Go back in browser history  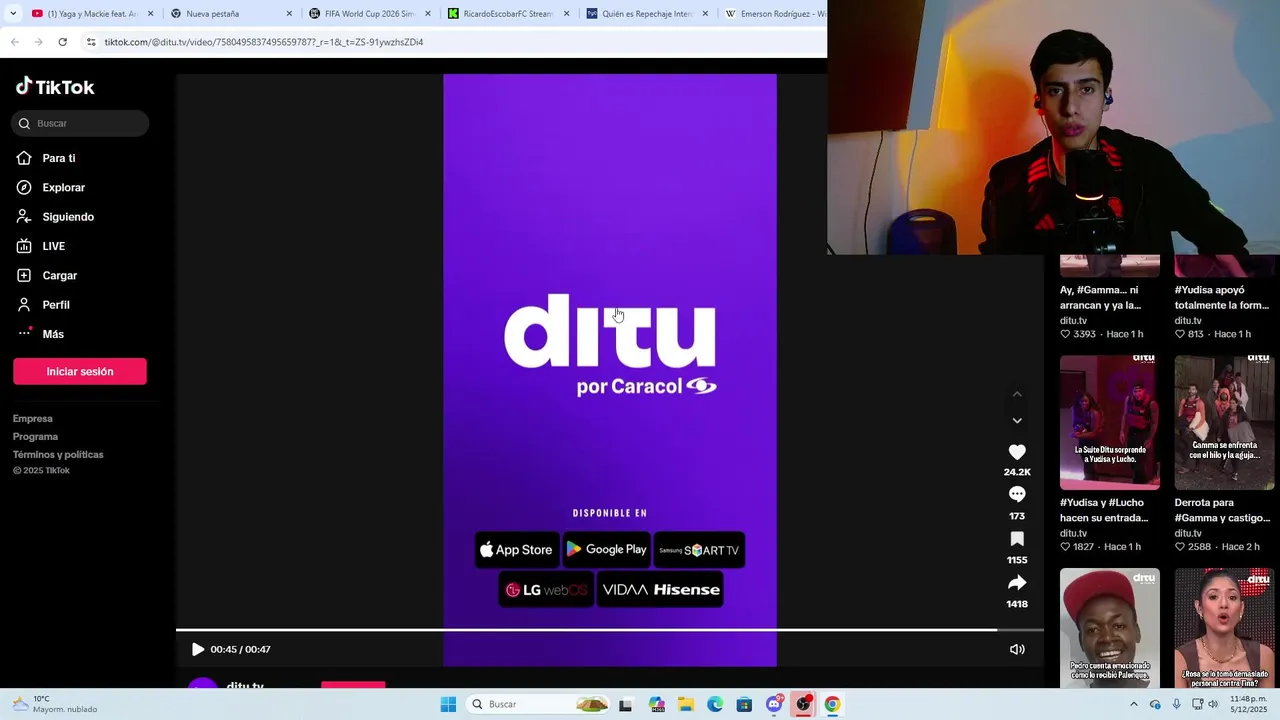pyautogui.click(x=15, y=42)
